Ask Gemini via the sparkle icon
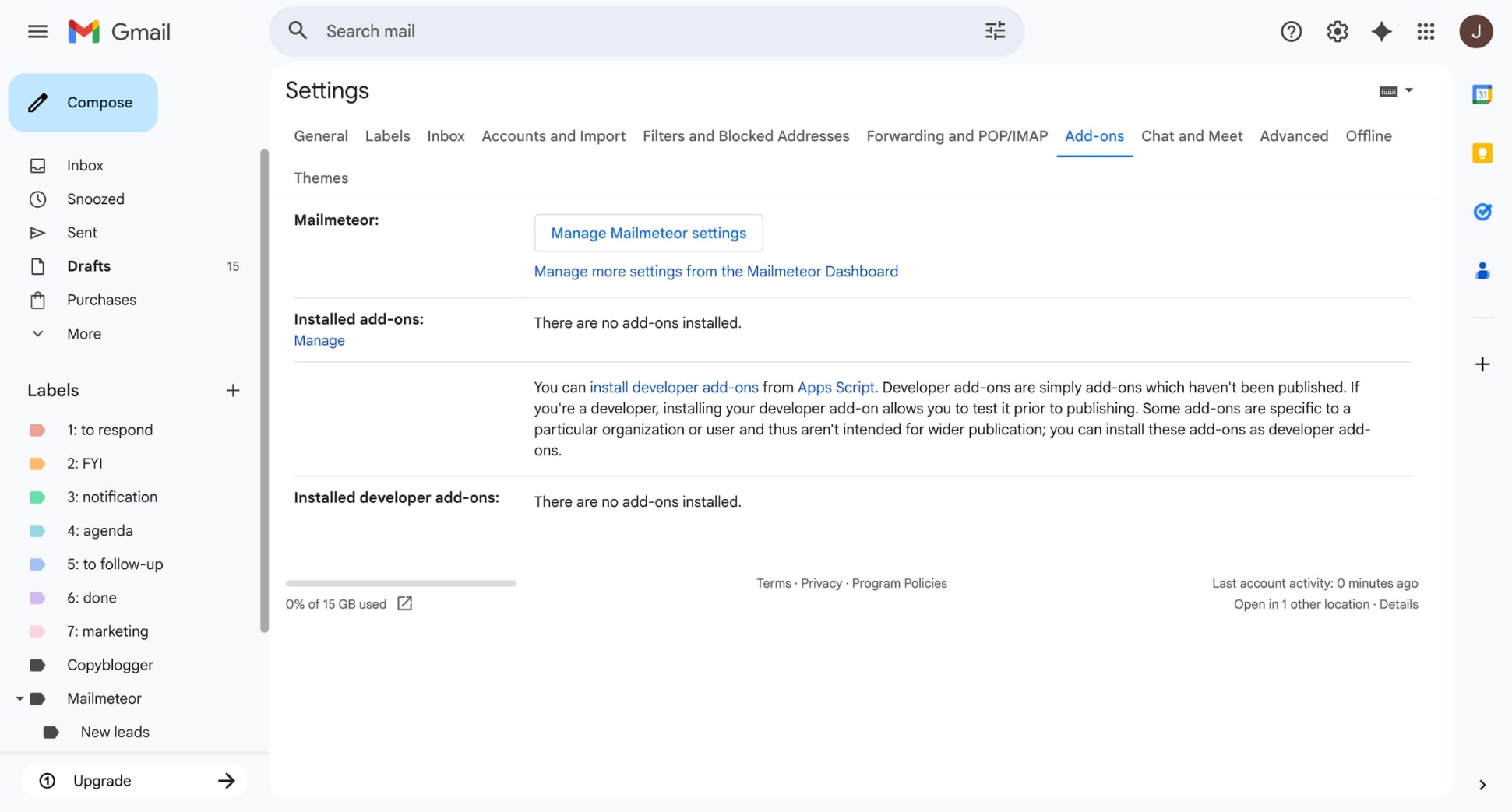1512x812 pixels. click(1381, 31)
